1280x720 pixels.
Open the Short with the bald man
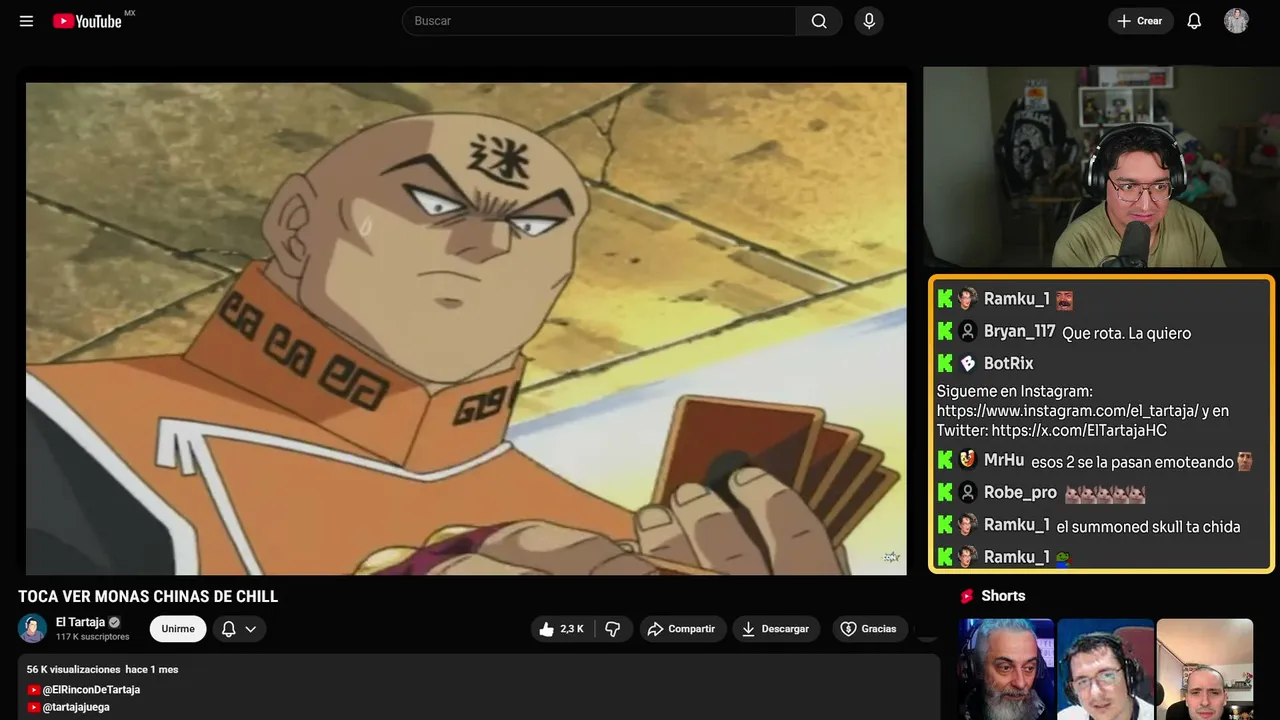click(x=1204, y=669)
